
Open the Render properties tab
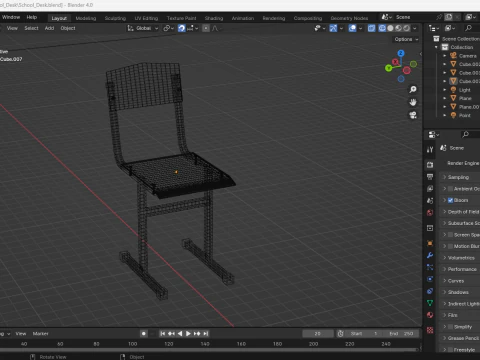click(x=430, y=165)
